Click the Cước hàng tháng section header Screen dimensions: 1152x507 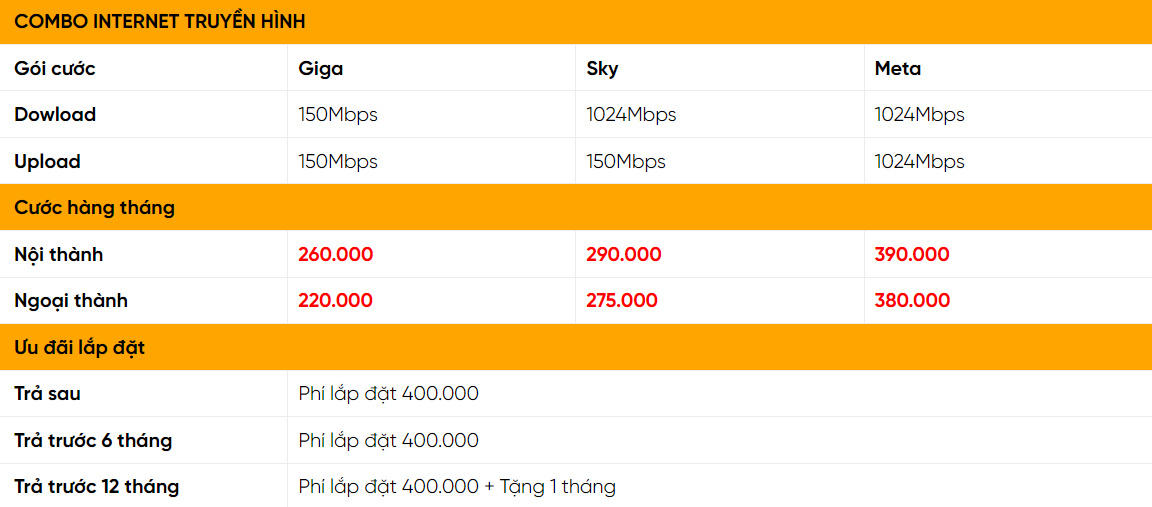tap(94, 207)
